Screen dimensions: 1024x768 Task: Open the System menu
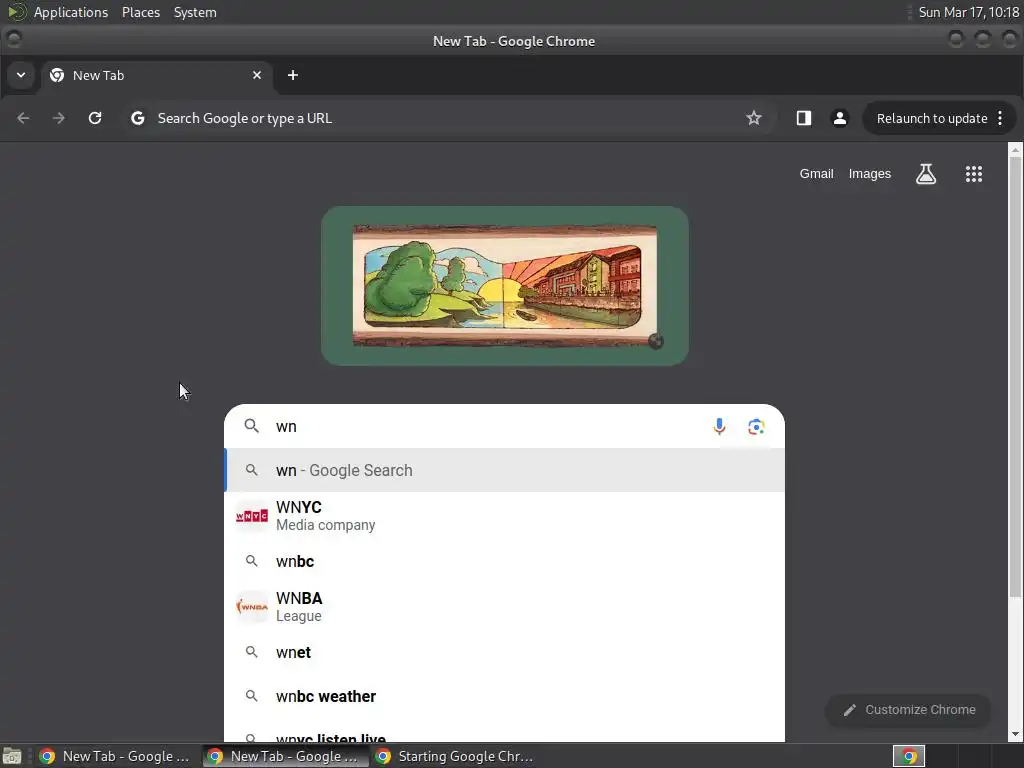click(195, 12)
